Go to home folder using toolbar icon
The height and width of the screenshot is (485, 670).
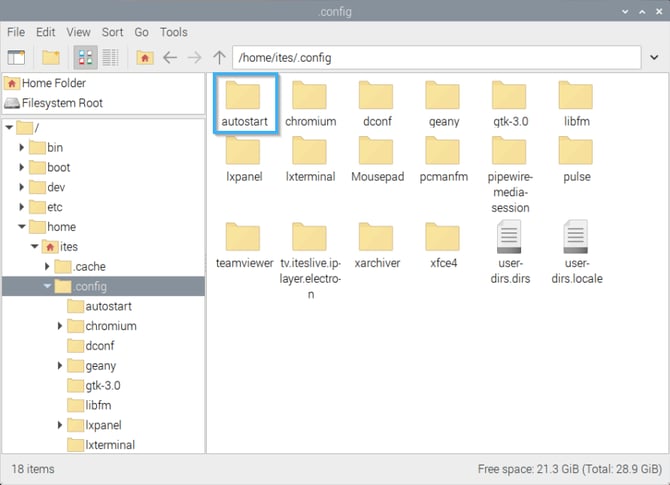145,57
